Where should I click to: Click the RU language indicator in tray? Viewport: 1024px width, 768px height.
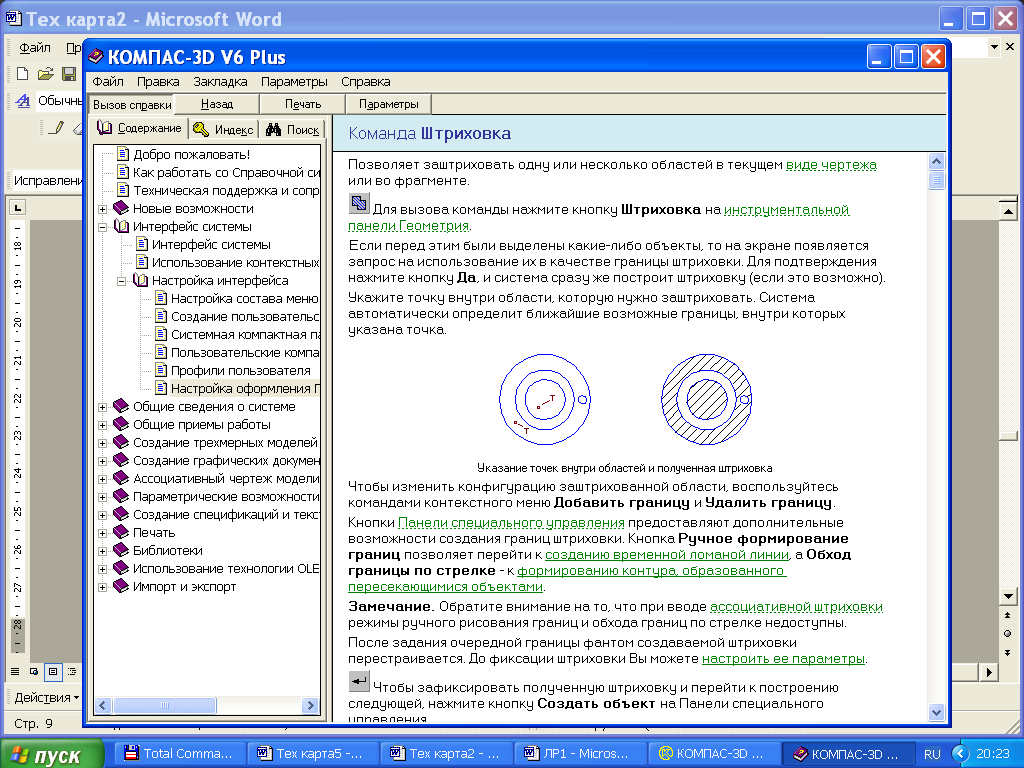coord(932,754)
